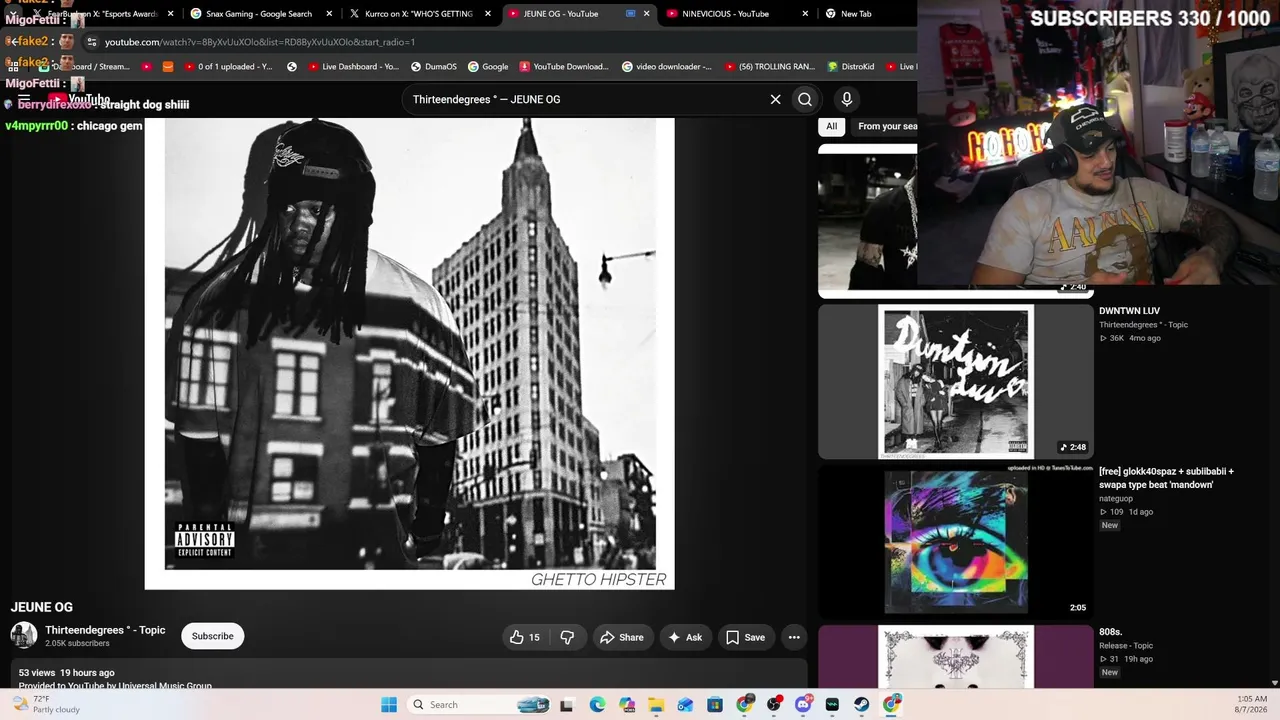Select the From your search filter chip
The image size is (1280, 720).
[886, 126]
